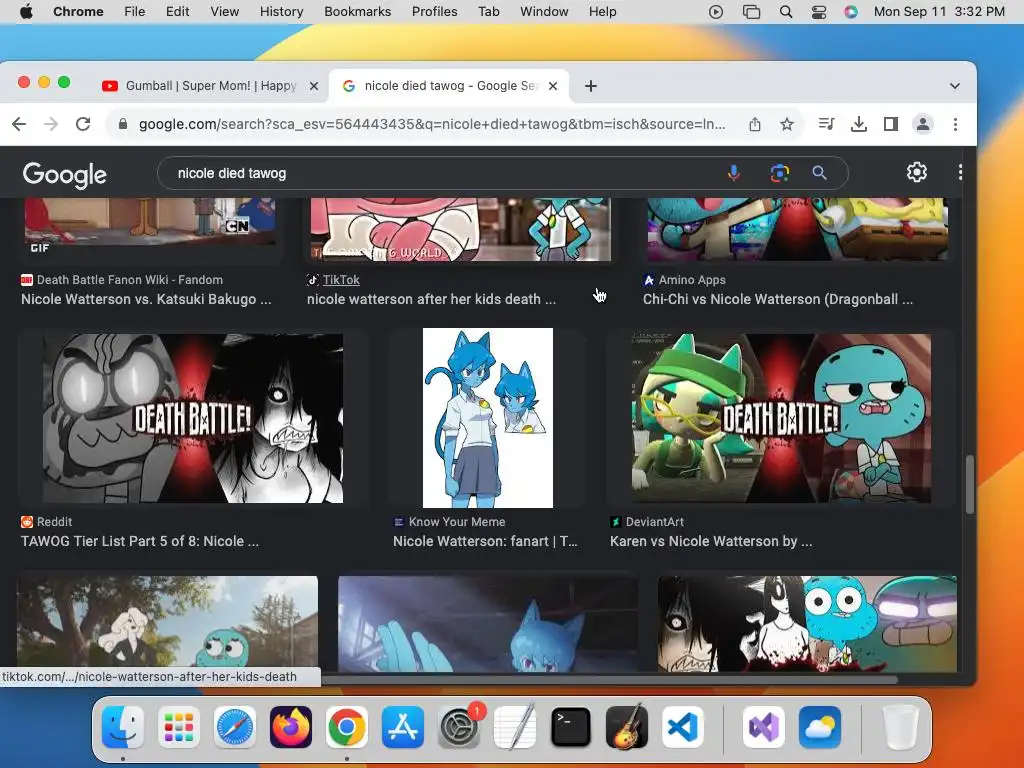Open the Chrome menu in menu bar

pos(78,12)
